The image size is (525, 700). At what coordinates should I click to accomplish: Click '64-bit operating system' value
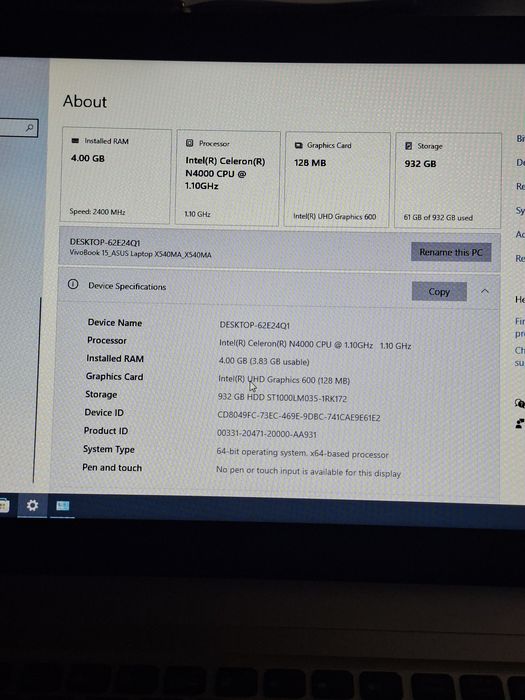tap(302, 453)
